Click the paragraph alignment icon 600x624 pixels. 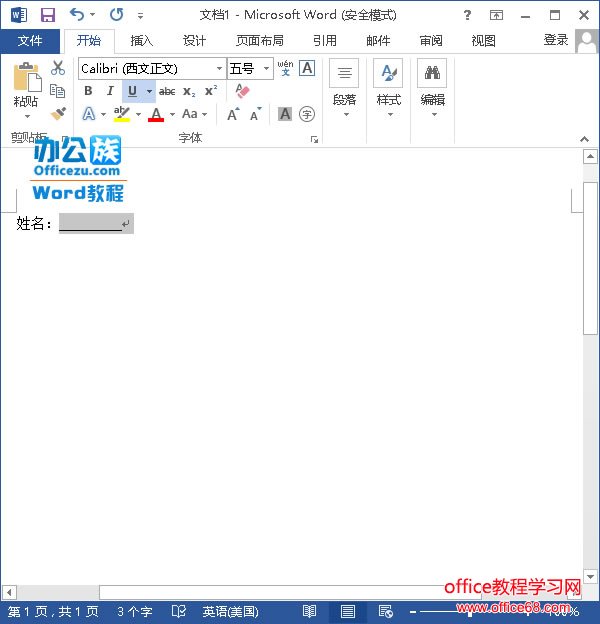344,73
